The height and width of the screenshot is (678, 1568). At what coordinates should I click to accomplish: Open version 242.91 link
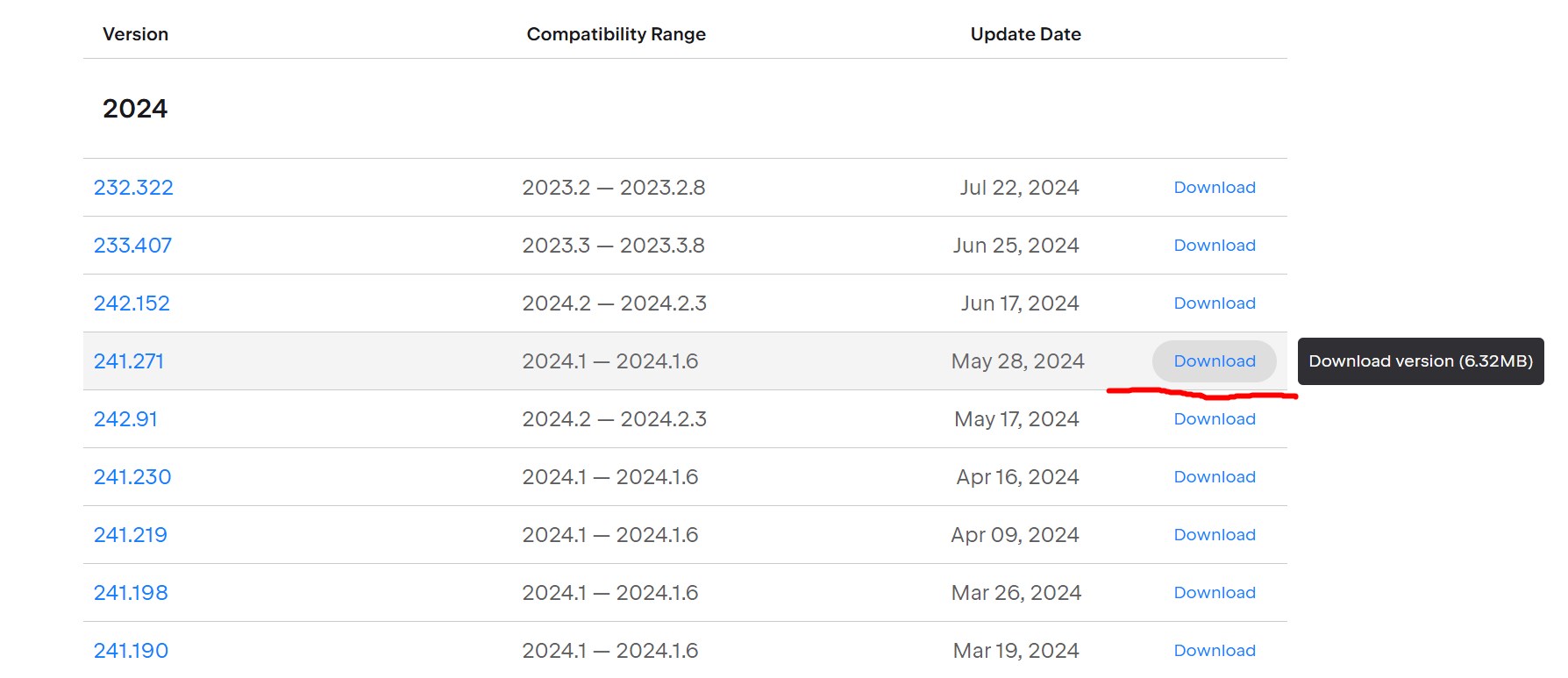(x=125, y=419)
